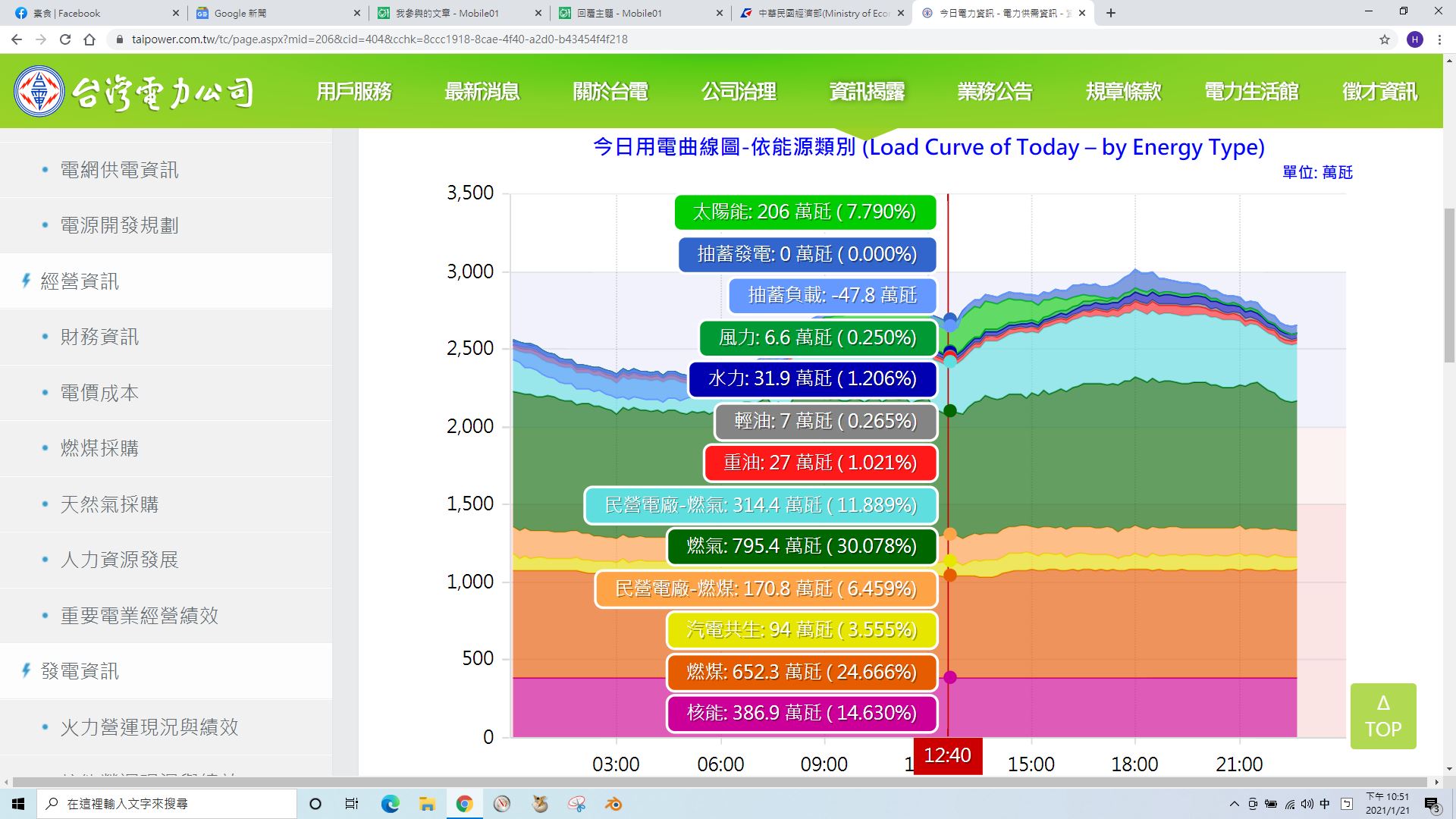
Task: Open File Explorer from the taskbar
Action: 427,804
